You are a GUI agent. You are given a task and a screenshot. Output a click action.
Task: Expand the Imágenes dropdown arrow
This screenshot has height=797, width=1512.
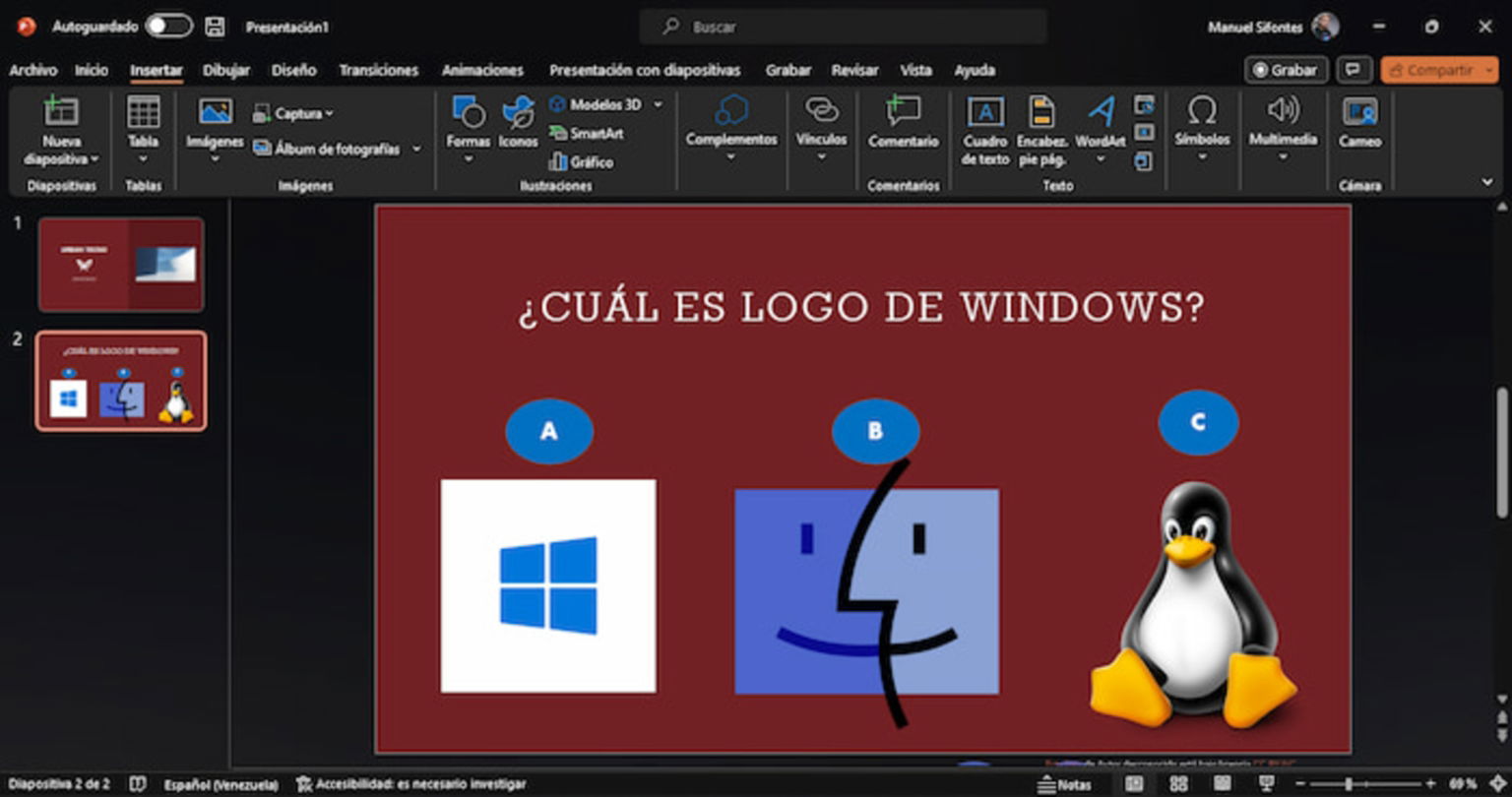[216, 158]
